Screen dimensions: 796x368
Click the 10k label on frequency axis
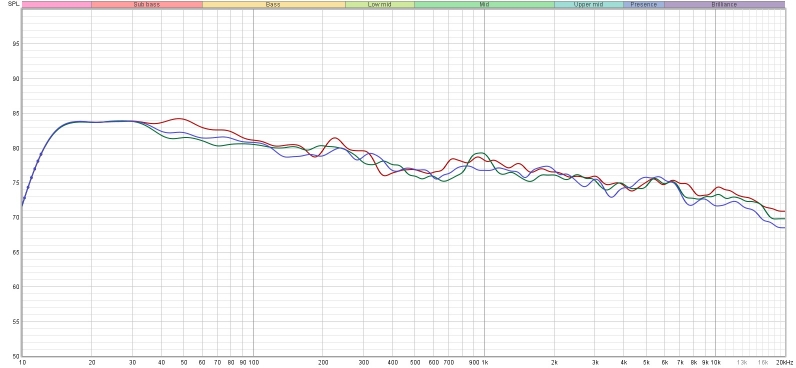point(715,362)
